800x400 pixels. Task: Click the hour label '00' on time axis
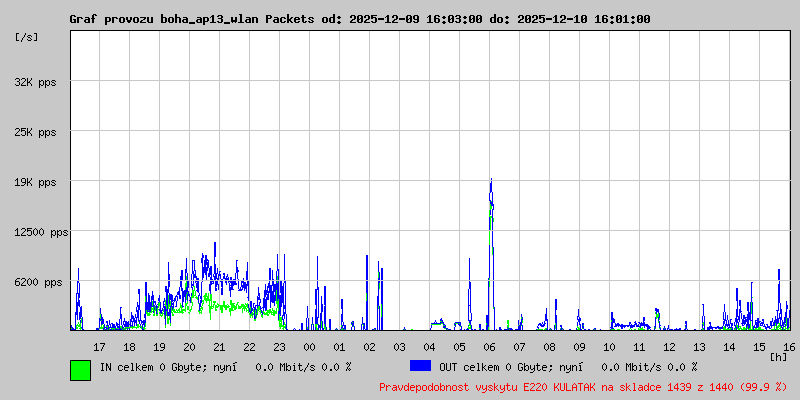(309, 347)
